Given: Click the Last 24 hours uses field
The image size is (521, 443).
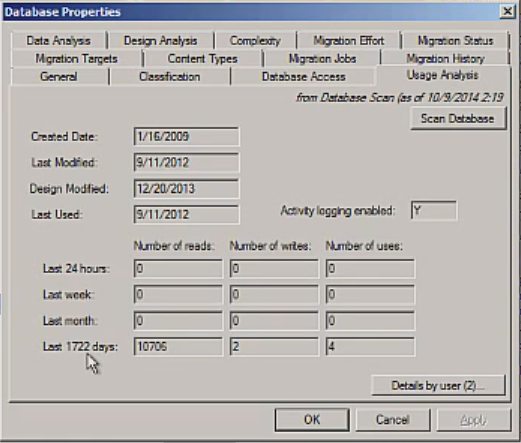Looking at the screenshot, I should pyautogui.click(x=370, y=269).
